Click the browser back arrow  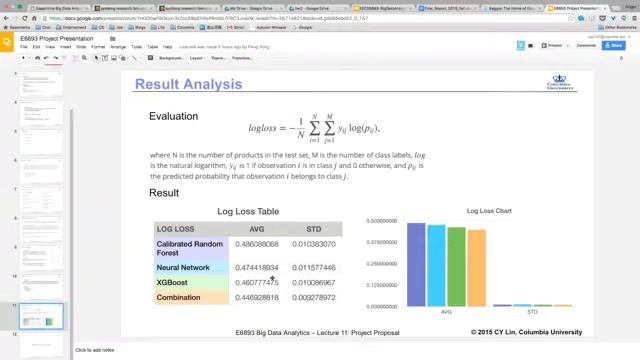click(6, 18)
